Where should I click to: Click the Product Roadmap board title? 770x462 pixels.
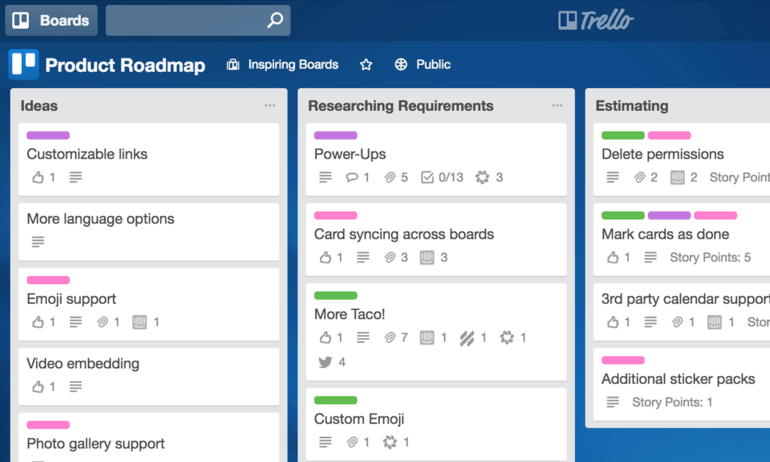[125, 65]
